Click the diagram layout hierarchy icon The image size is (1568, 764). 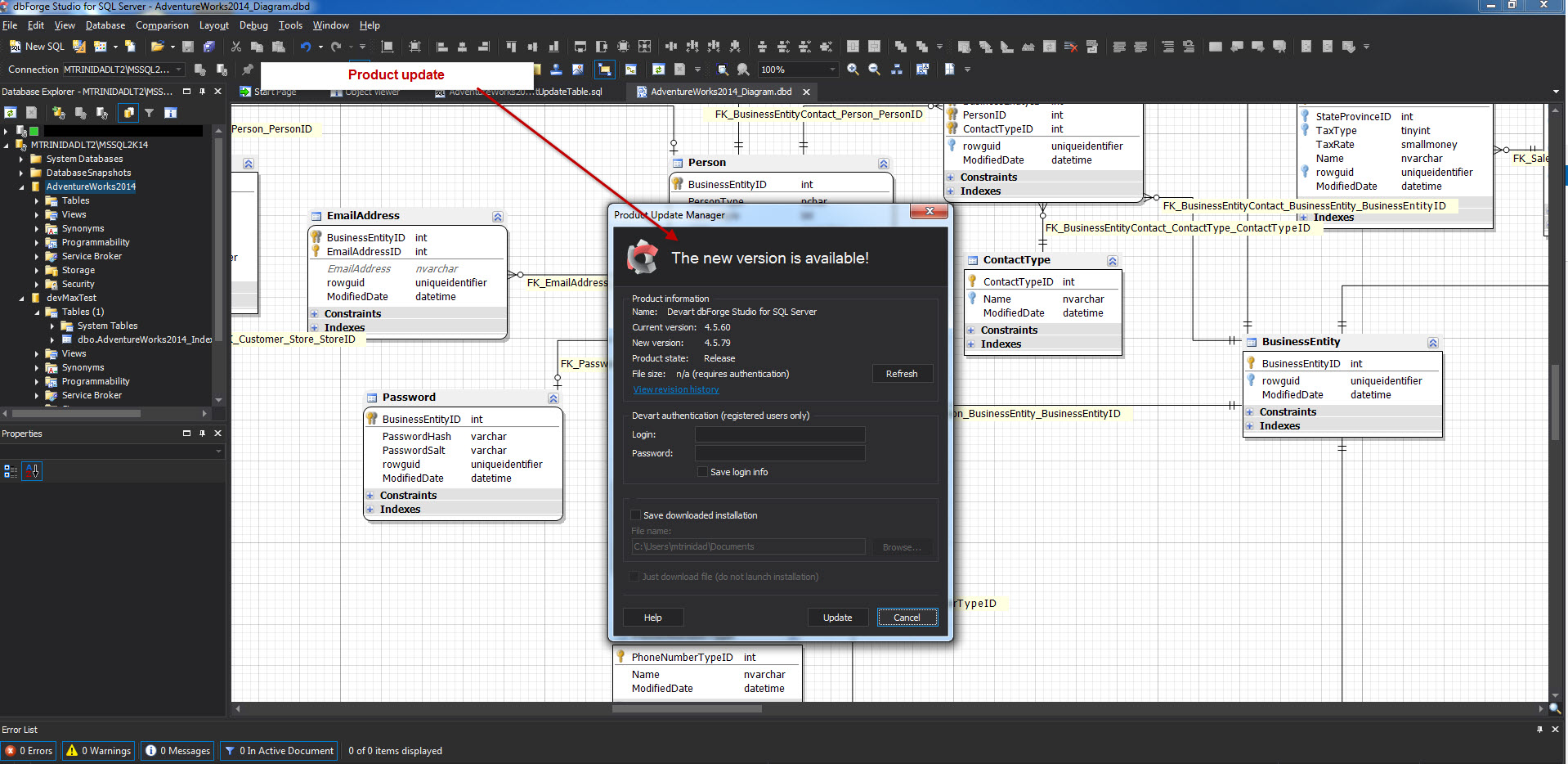(x=896, y=70)
